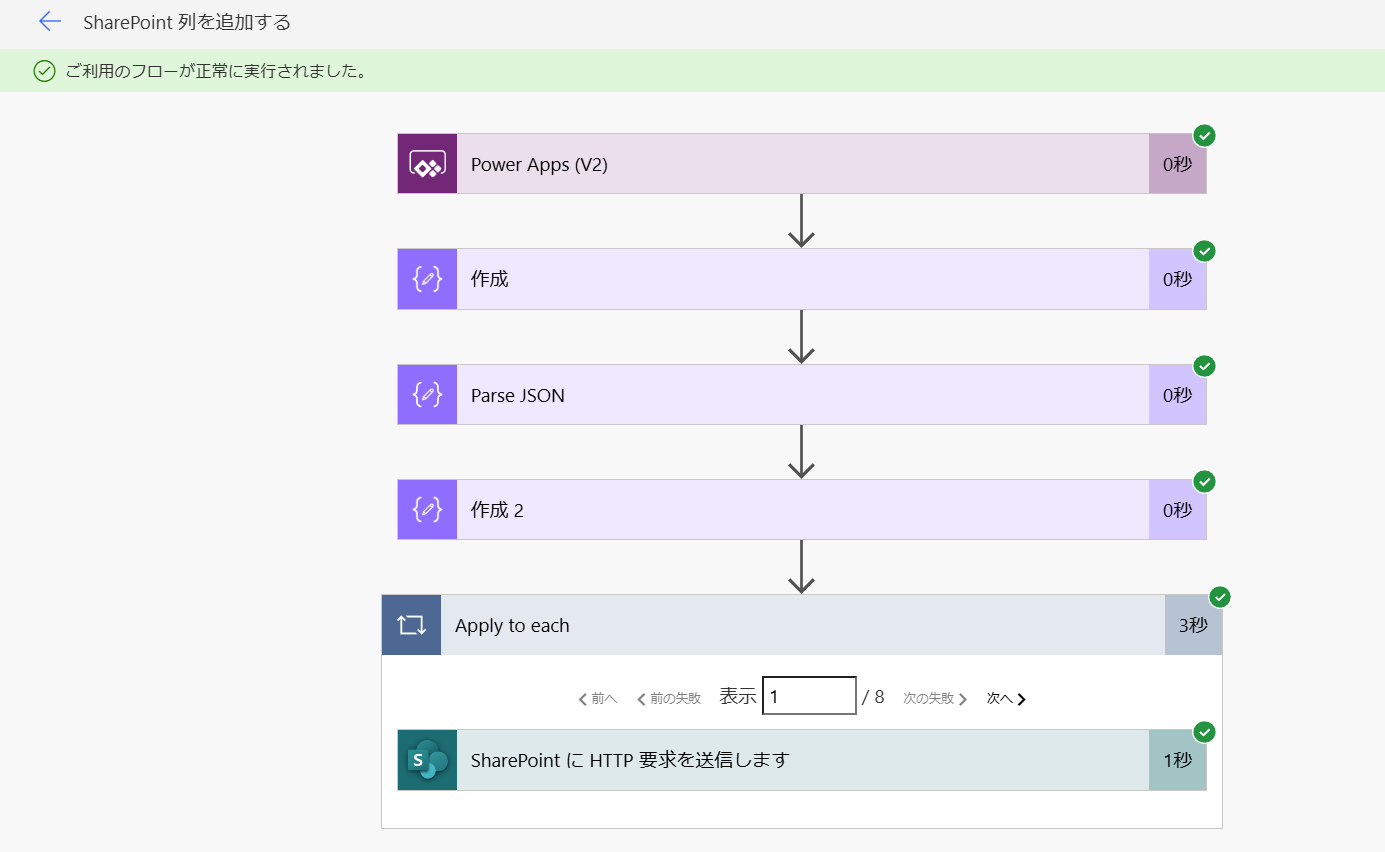Click the SharePoint HTTP request step icon
The image size is (1385, 852).
click(x=427, y=760)
